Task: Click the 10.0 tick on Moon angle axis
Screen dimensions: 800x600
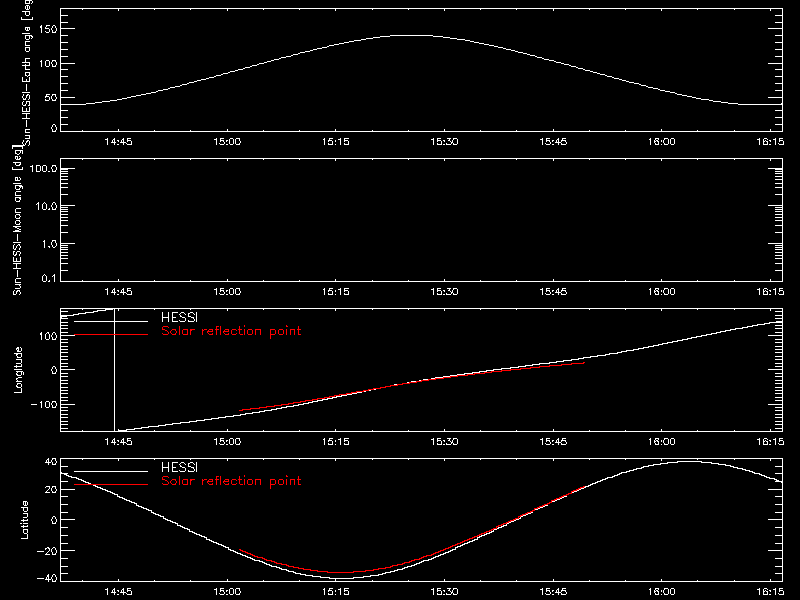Action: coord(46,207)
